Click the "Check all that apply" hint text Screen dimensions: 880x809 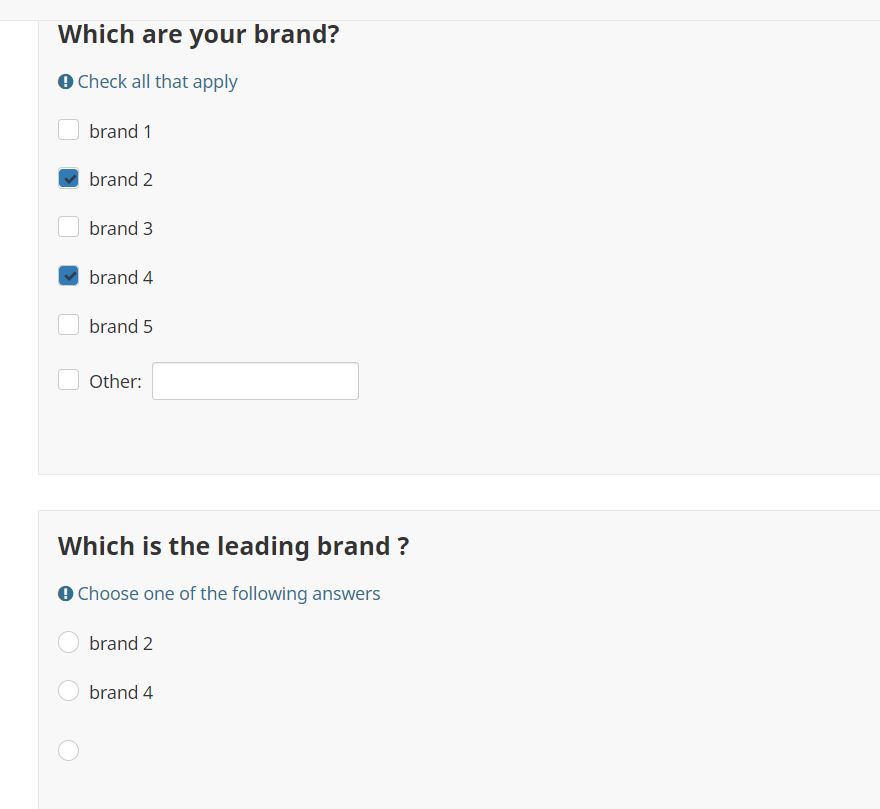pyautogui.click(x=157, y=82)
